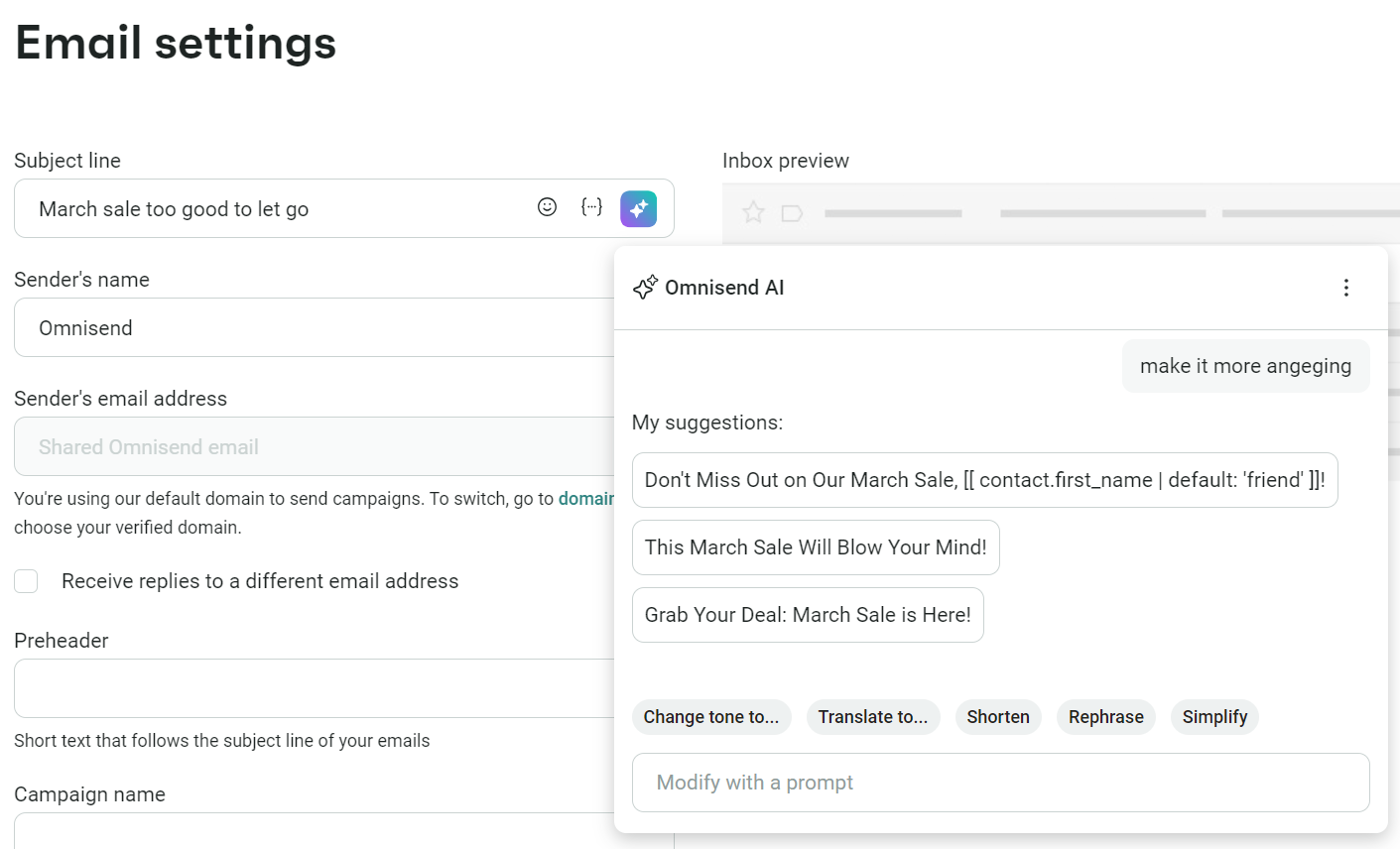Open the domain settings link

coord(588,499)
